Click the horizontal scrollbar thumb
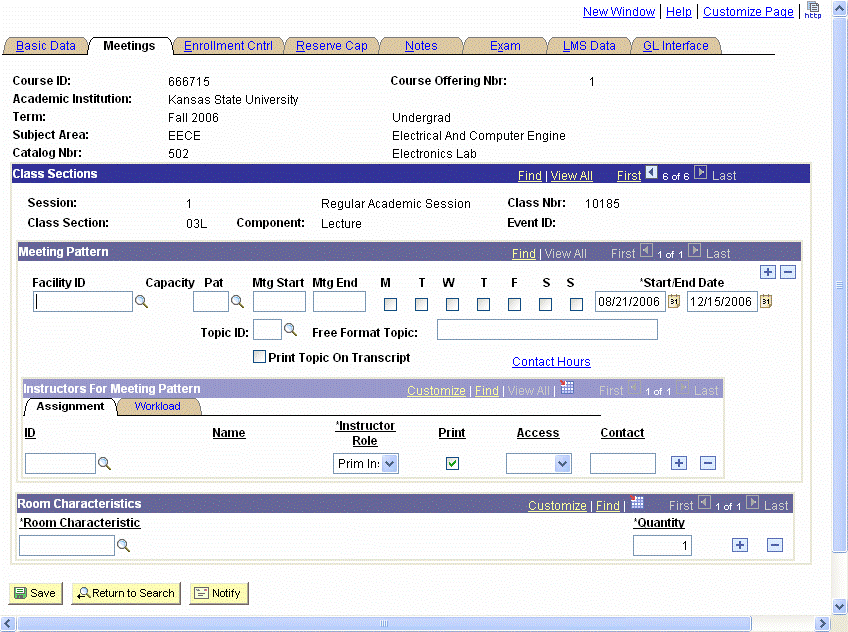This screenshot has width=848, height=632. tap(383, 623)
